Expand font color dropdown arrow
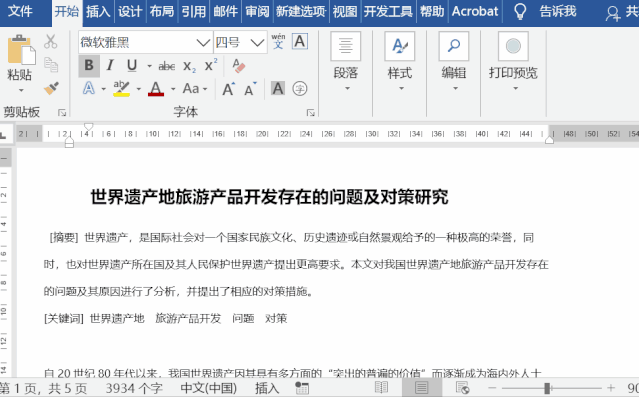 (173, 89)
